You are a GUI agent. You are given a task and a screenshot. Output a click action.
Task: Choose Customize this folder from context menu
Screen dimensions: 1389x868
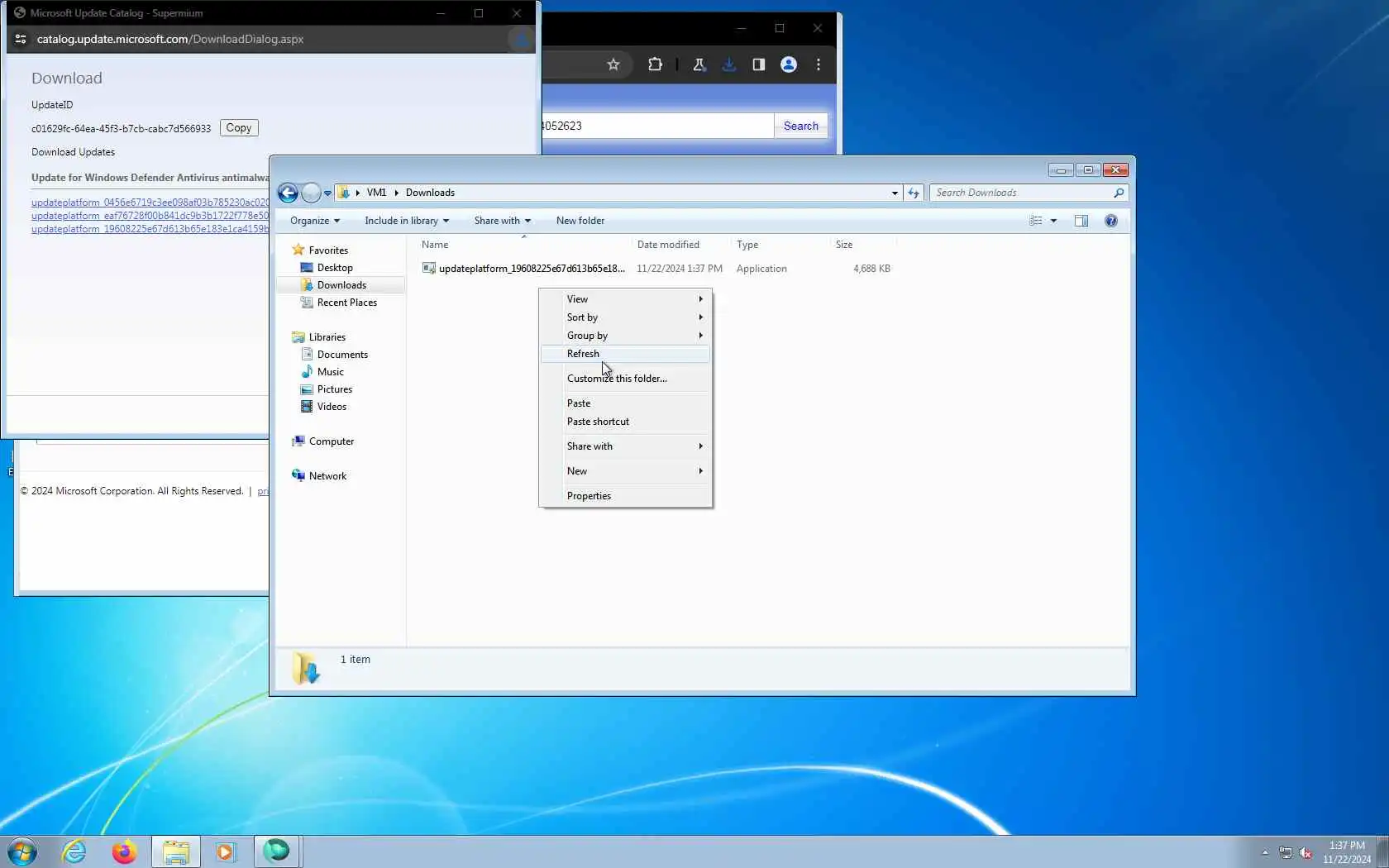pos(626,379)
